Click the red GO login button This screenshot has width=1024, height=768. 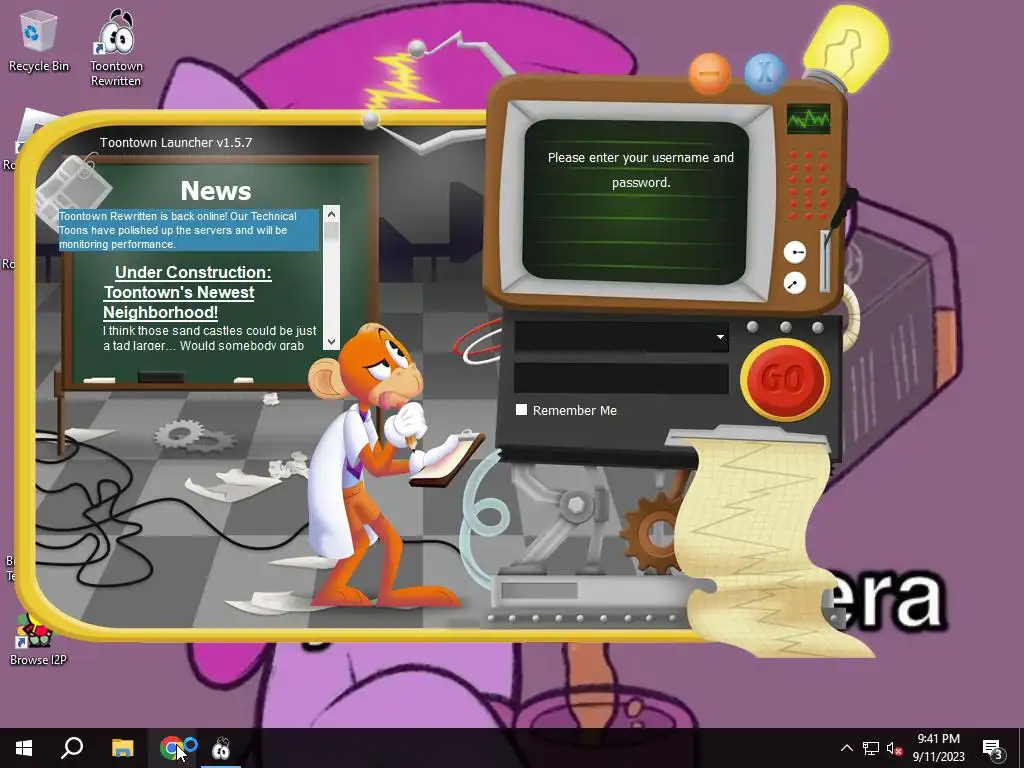[x=784, y=379]
